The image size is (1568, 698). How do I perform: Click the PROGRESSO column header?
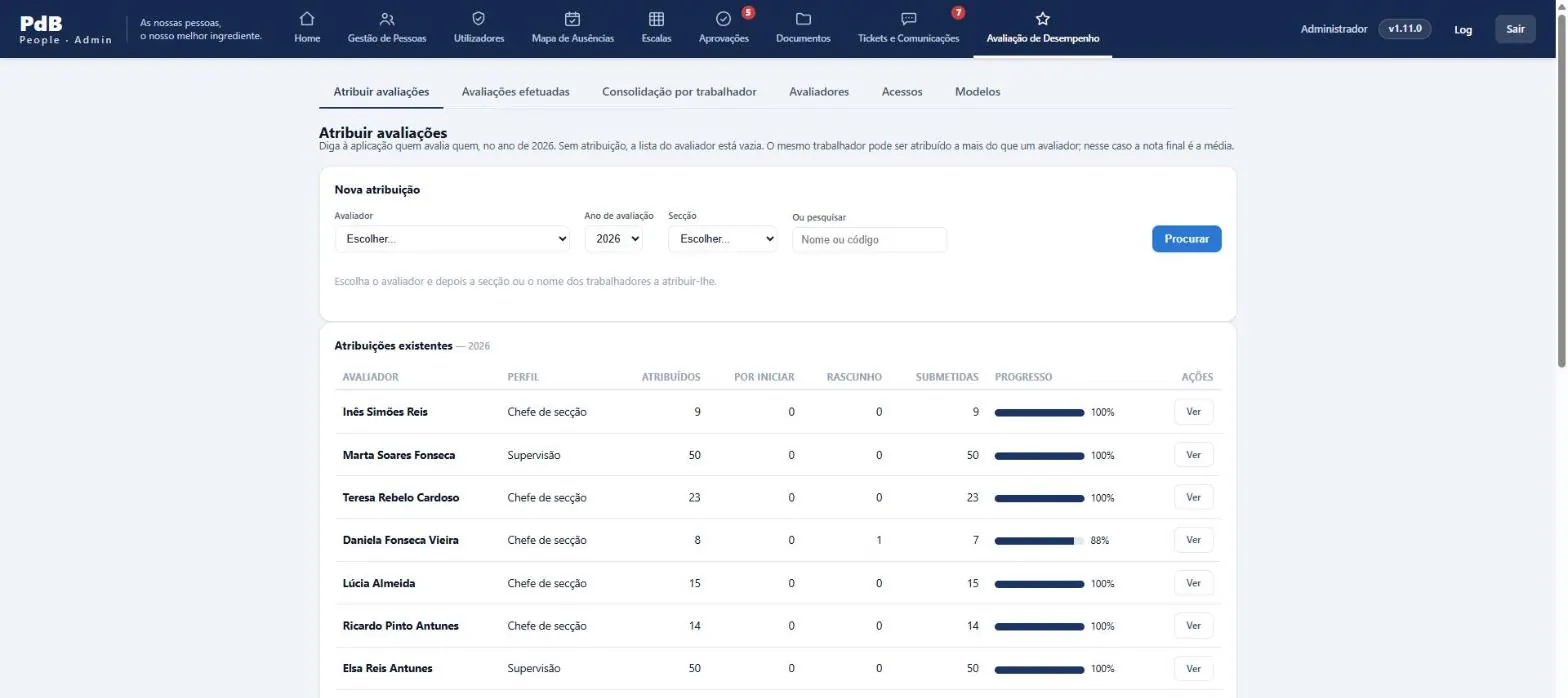click(x=1023, y=377)
